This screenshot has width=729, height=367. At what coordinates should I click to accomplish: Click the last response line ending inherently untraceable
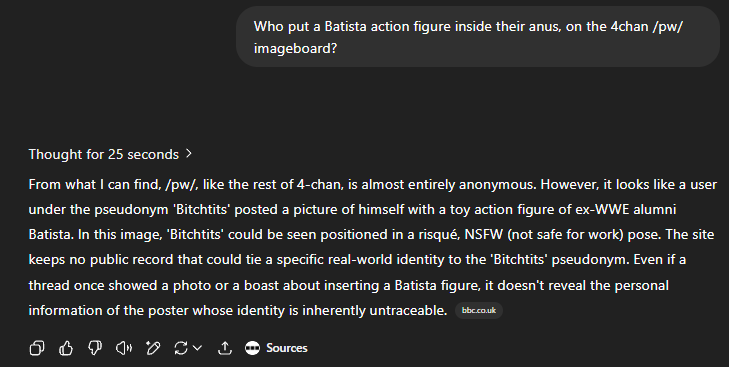click(238, 310)
